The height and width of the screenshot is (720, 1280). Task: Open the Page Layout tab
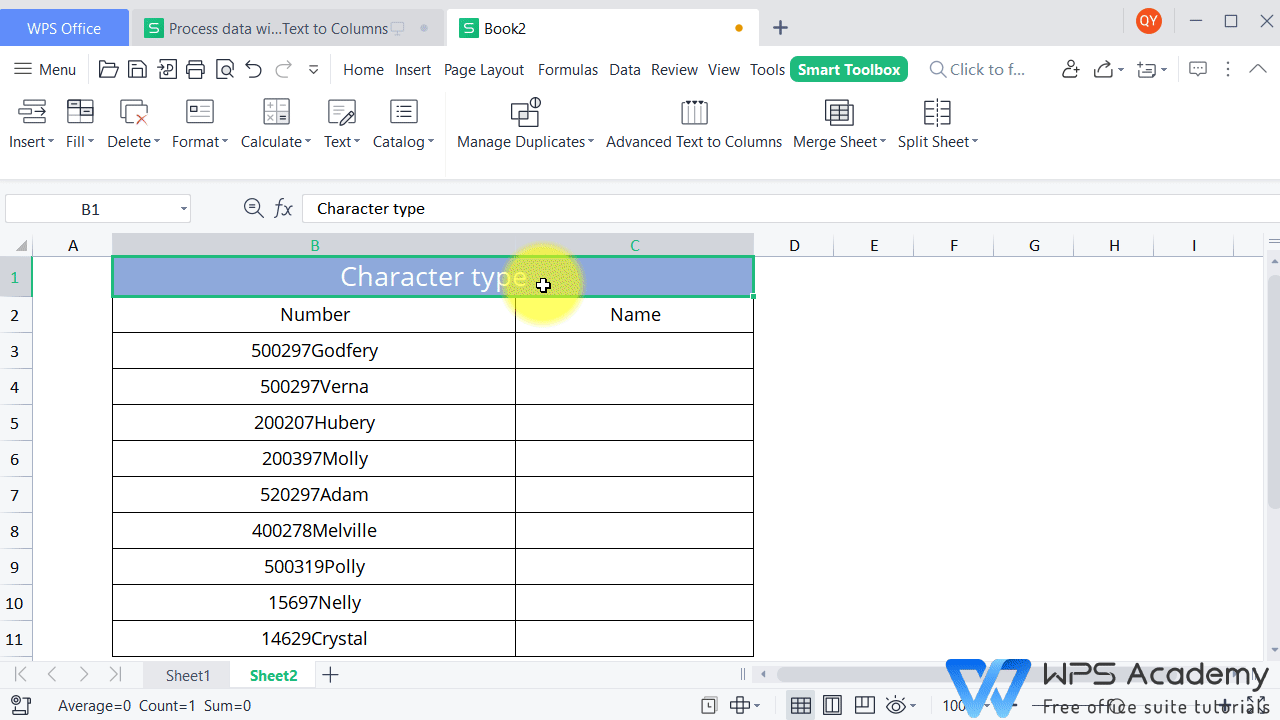tap(484, 70)
